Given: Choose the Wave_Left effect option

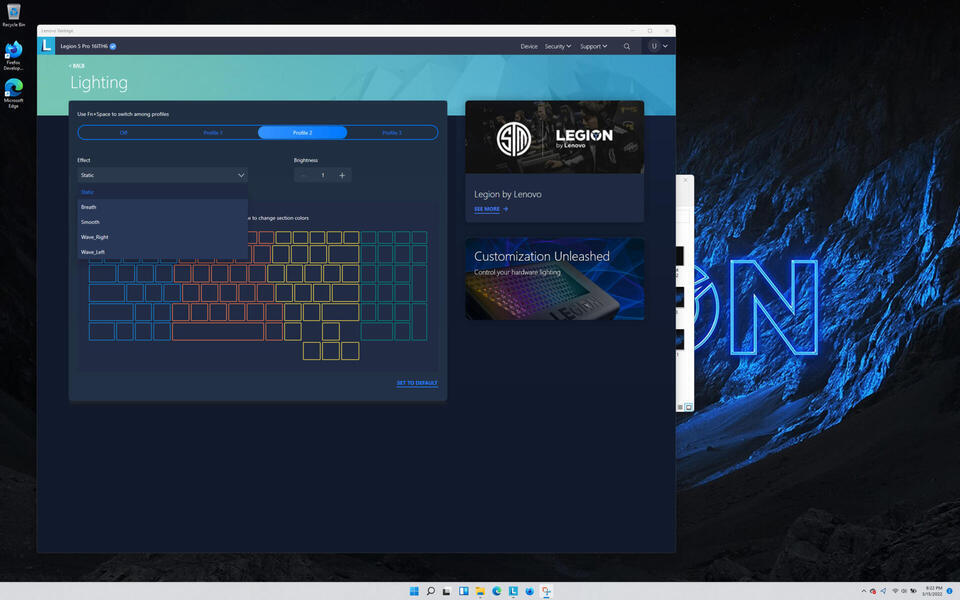Looking at the screenshot, I should pyautogui.click(x=162, y=252).
